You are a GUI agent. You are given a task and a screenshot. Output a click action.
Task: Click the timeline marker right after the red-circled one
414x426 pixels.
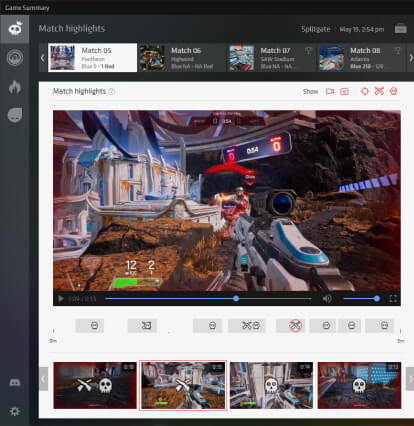pyautogui.click(x=322, y=326)
